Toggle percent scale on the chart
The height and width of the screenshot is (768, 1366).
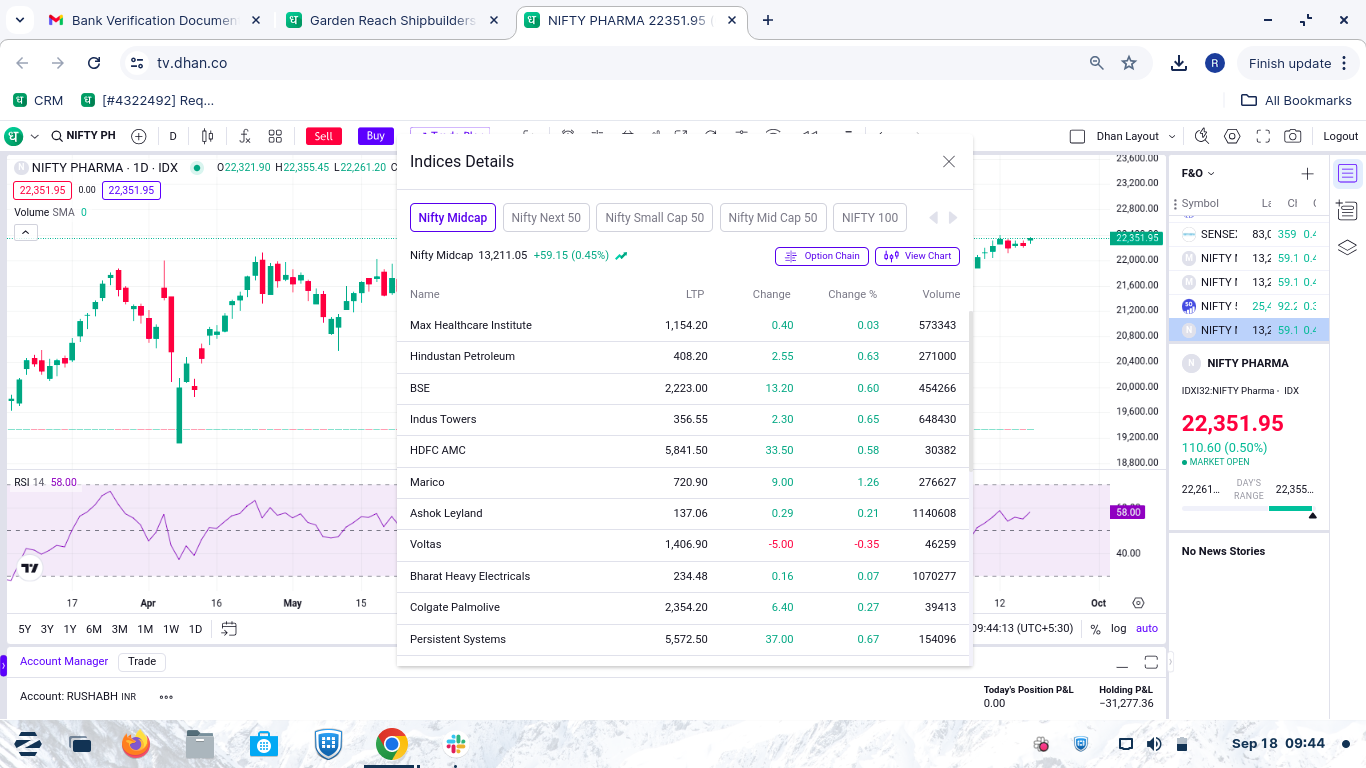tap(1095, 629)
